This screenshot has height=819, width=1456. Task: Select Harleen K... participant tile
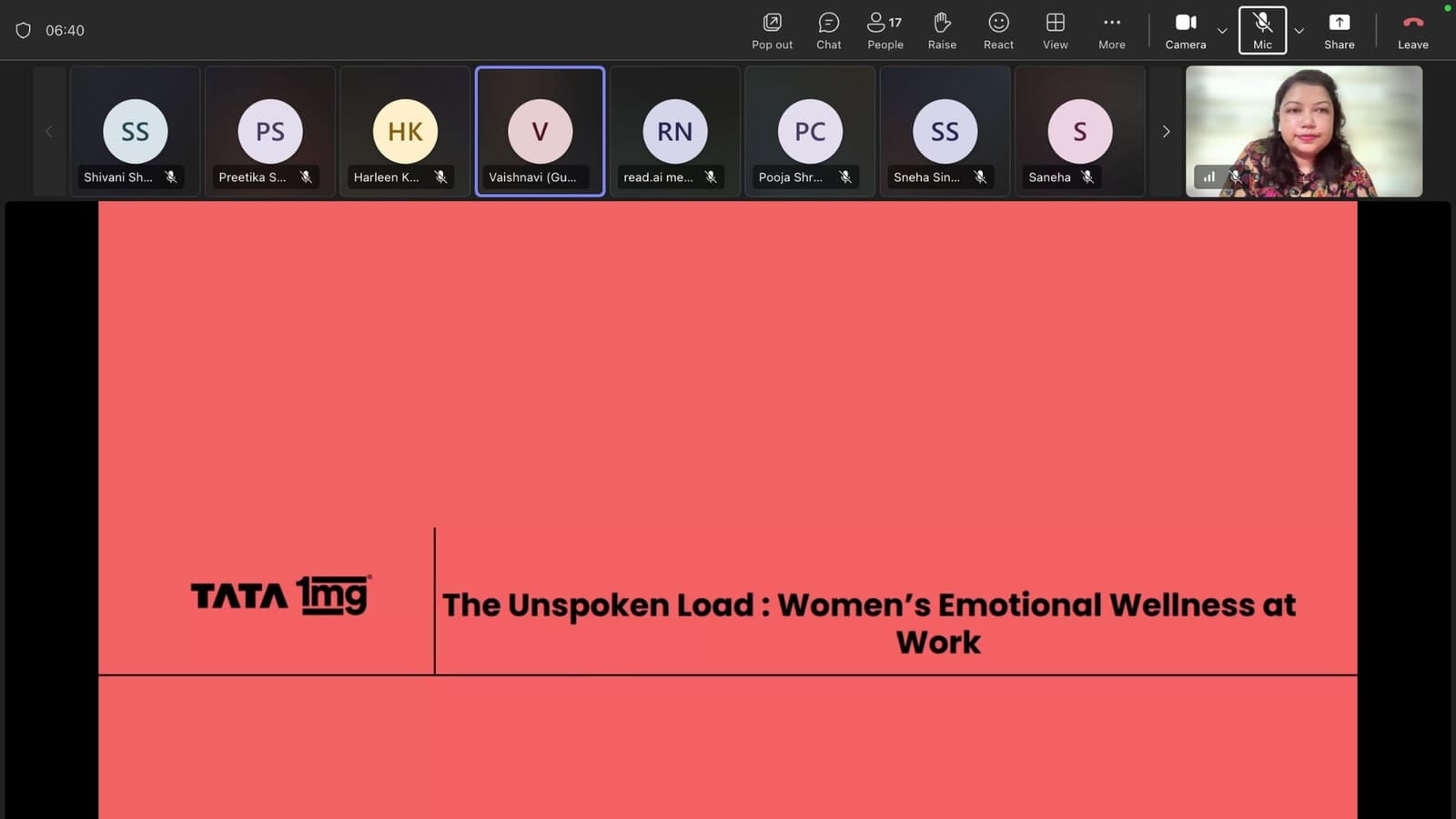[405, 131]
